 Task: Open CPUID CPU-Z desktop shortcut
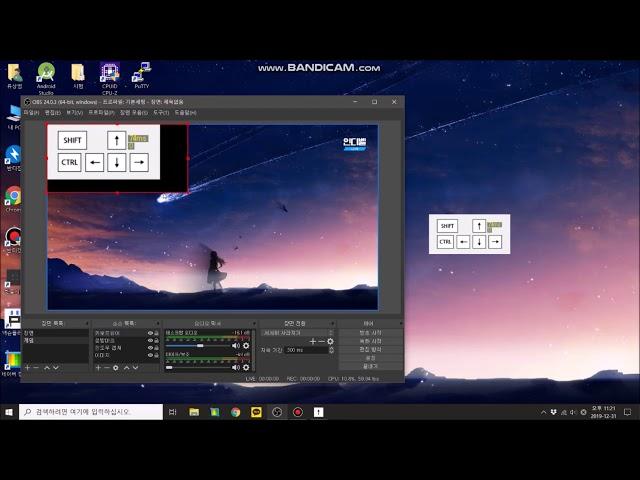point(110,78)
